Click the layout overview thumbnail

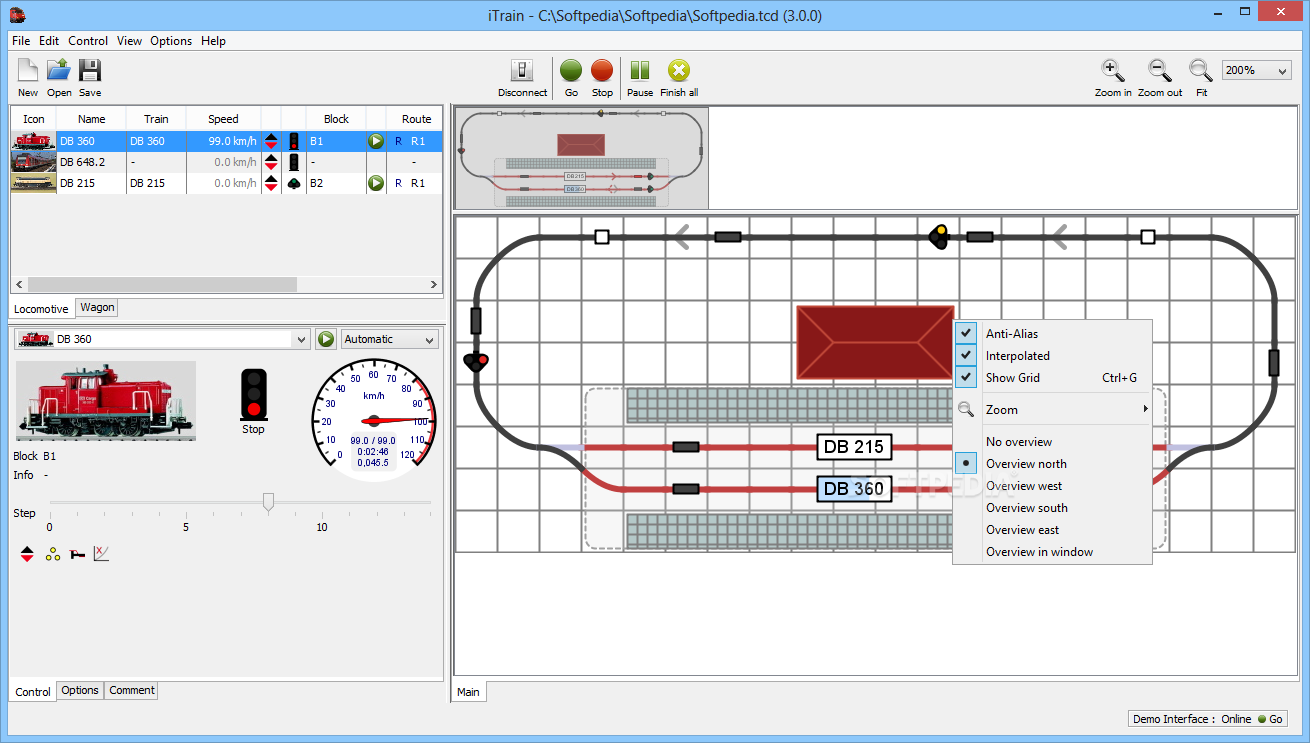(x=581, y=158)
